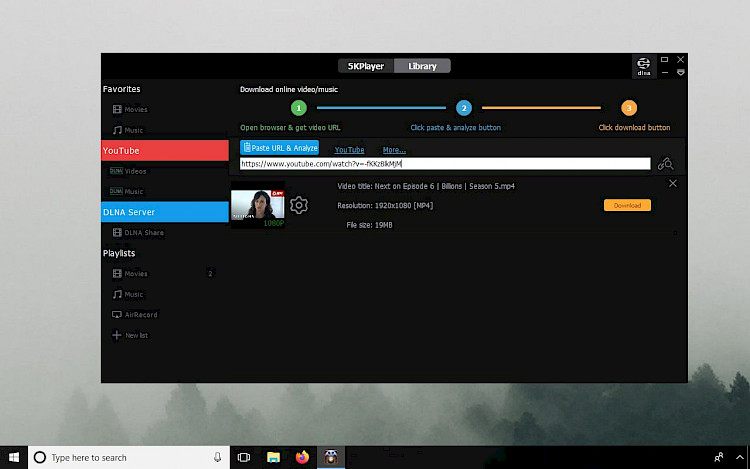The width and height of the screenshot is (750, 469).
Task: Switch to the Library tab
Action: 422,66
